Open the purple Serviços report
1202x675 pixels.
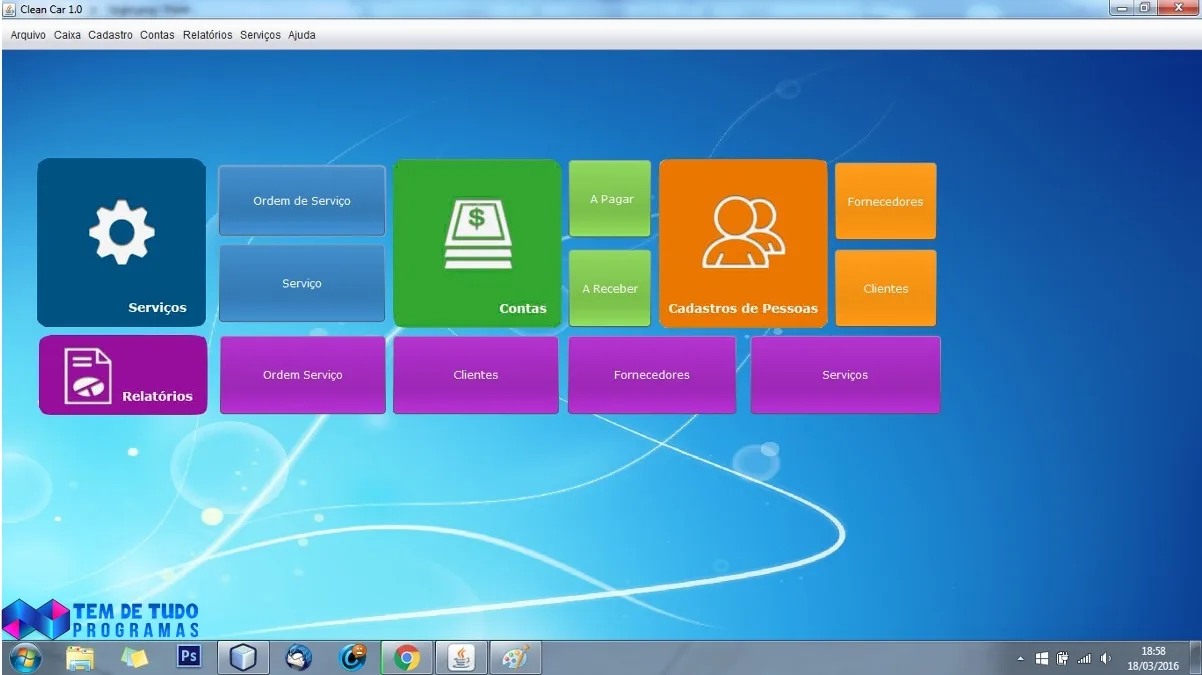point(845,375)
